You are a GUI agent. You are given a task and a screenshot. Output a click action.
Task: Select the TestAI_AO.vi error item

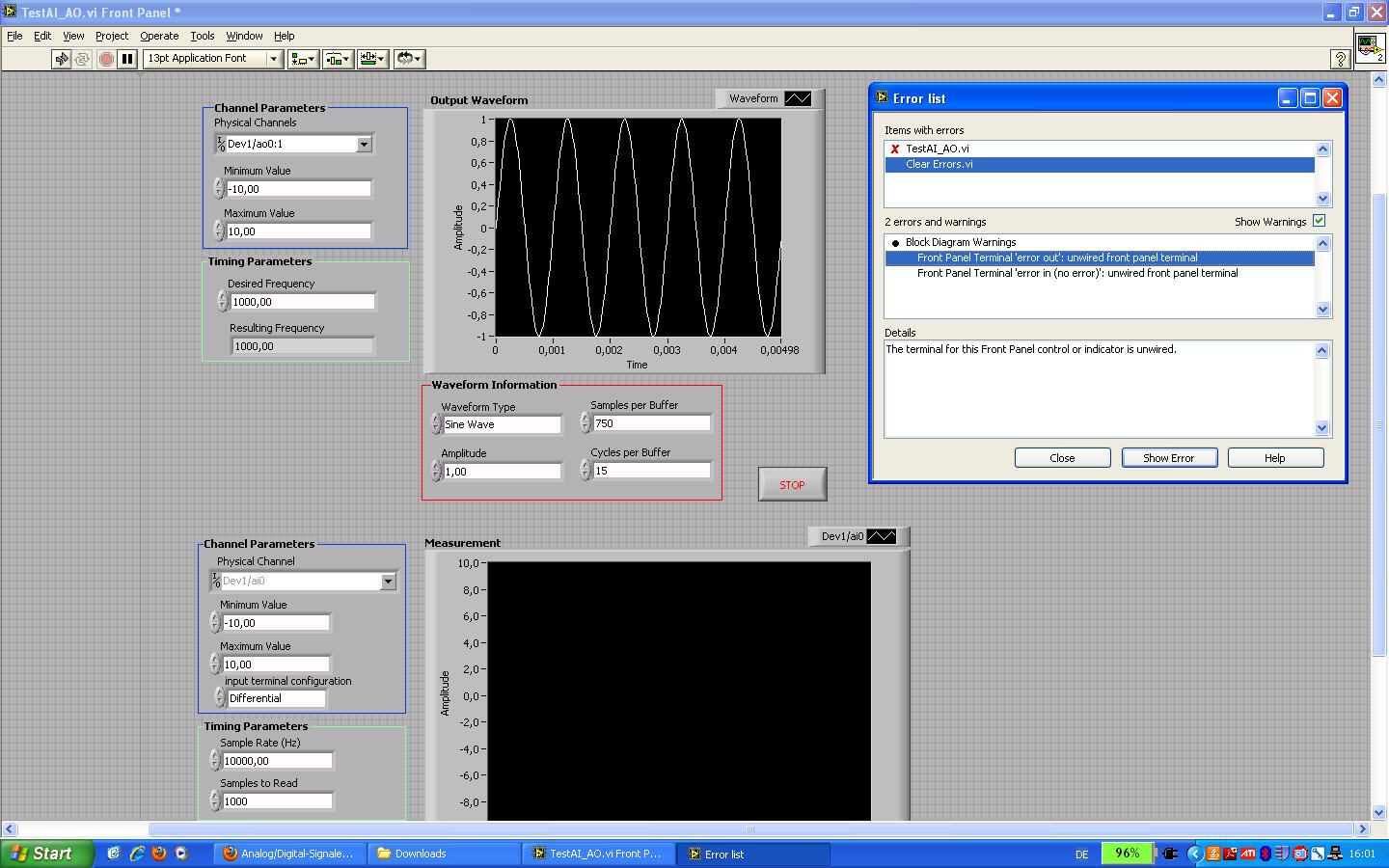tap(937, 149)
